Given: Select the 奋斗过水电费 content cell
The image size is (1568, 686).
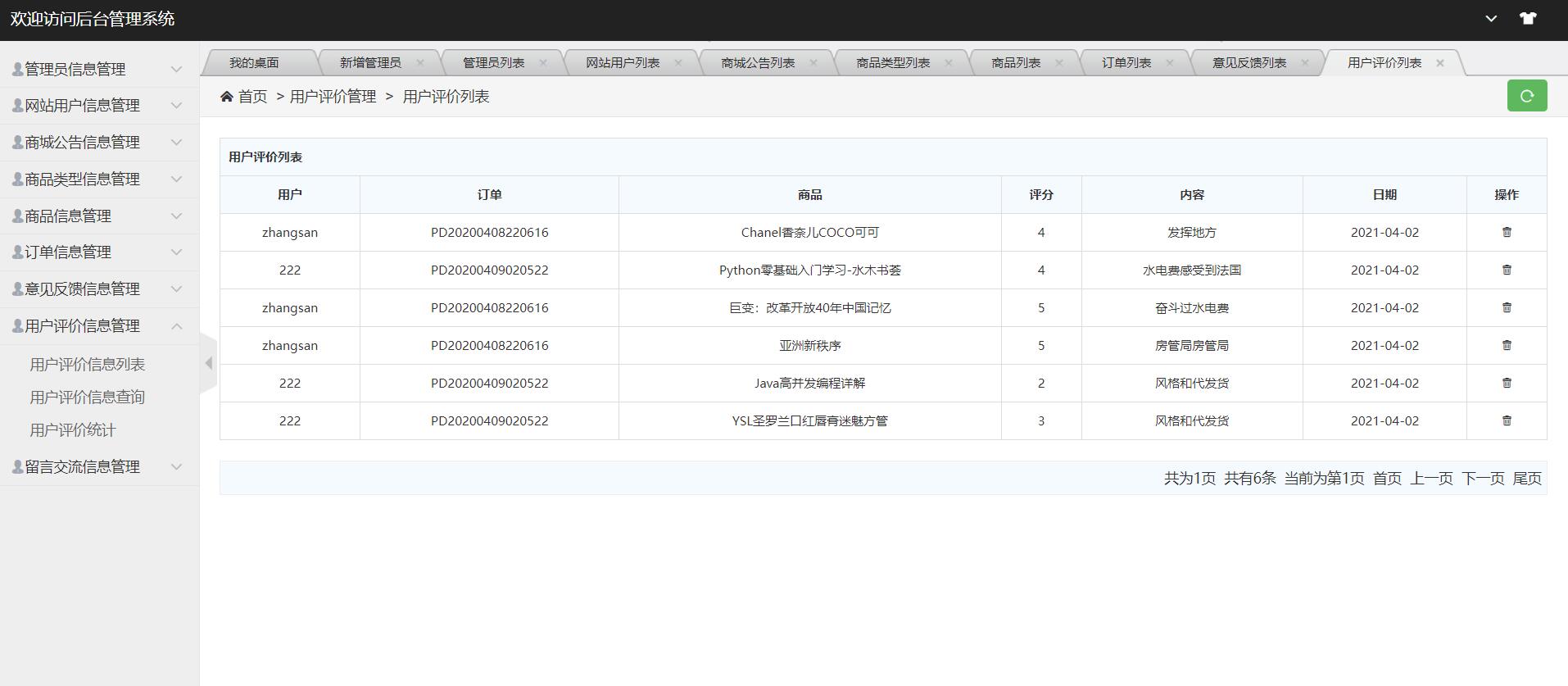Looking at the screenshot, I should 1192,307.
